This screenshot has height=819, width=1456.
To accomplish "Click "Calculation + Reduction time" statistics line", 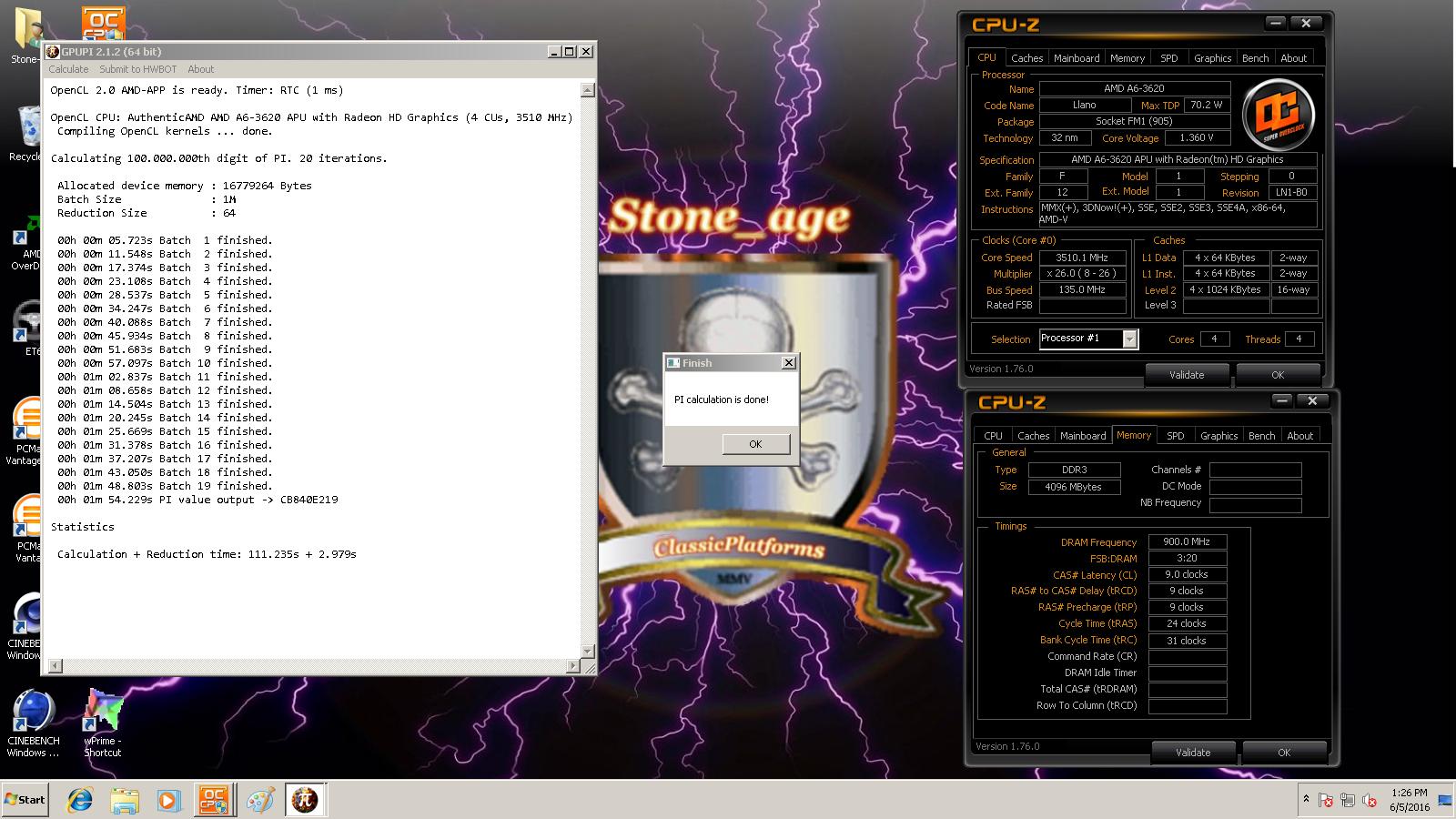I will coord(207,554).
